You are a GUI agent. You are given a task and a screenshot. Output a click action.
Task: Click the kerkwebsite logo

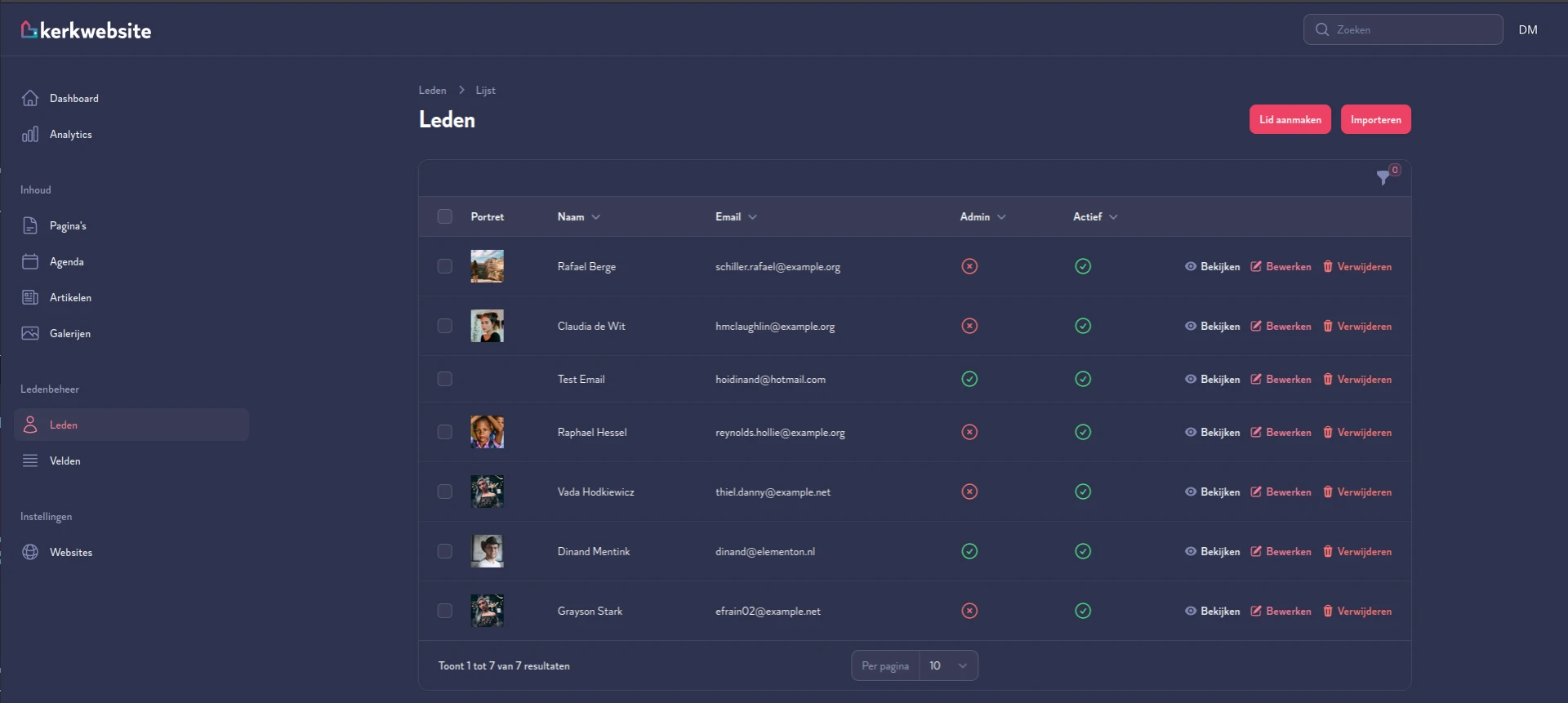point(86,30)
